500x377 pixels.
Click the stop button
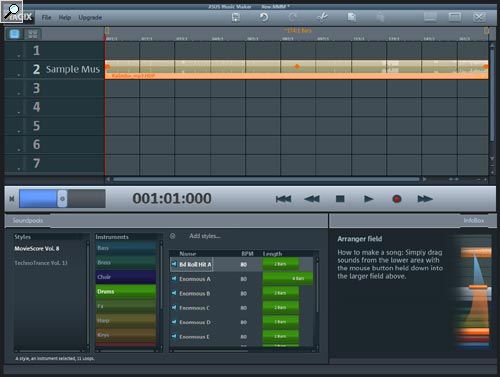pyautogui.click(x=340, y=199)
